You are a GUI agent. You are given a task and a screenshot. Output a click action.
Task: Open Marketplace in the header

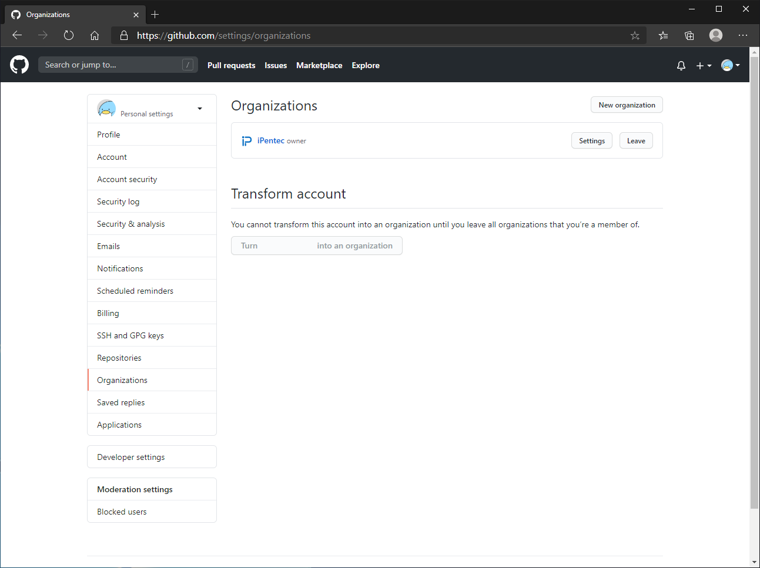click(x=319, y=65)
